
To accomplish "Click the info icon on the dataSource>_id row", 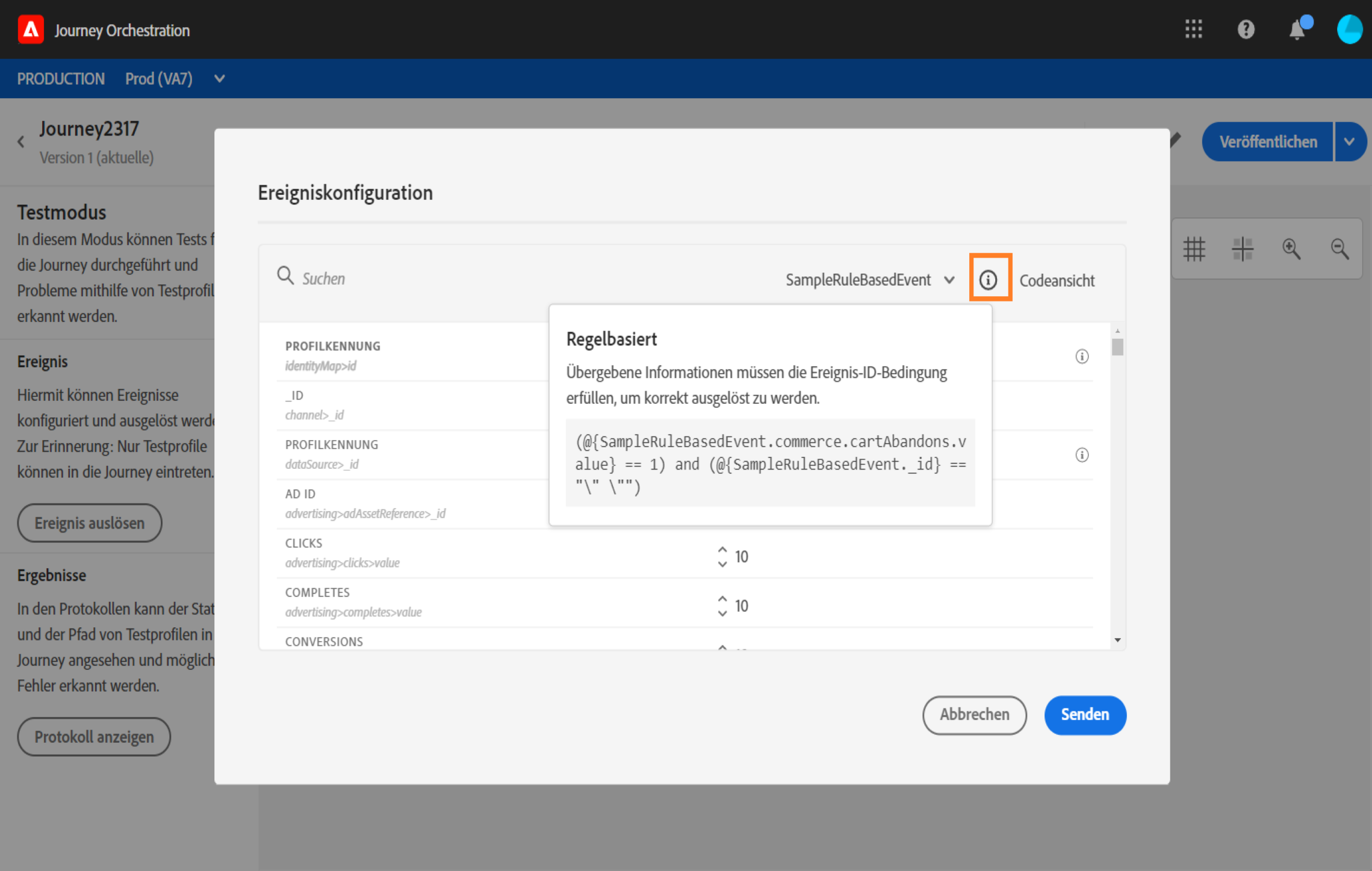I will point(1082,455).
